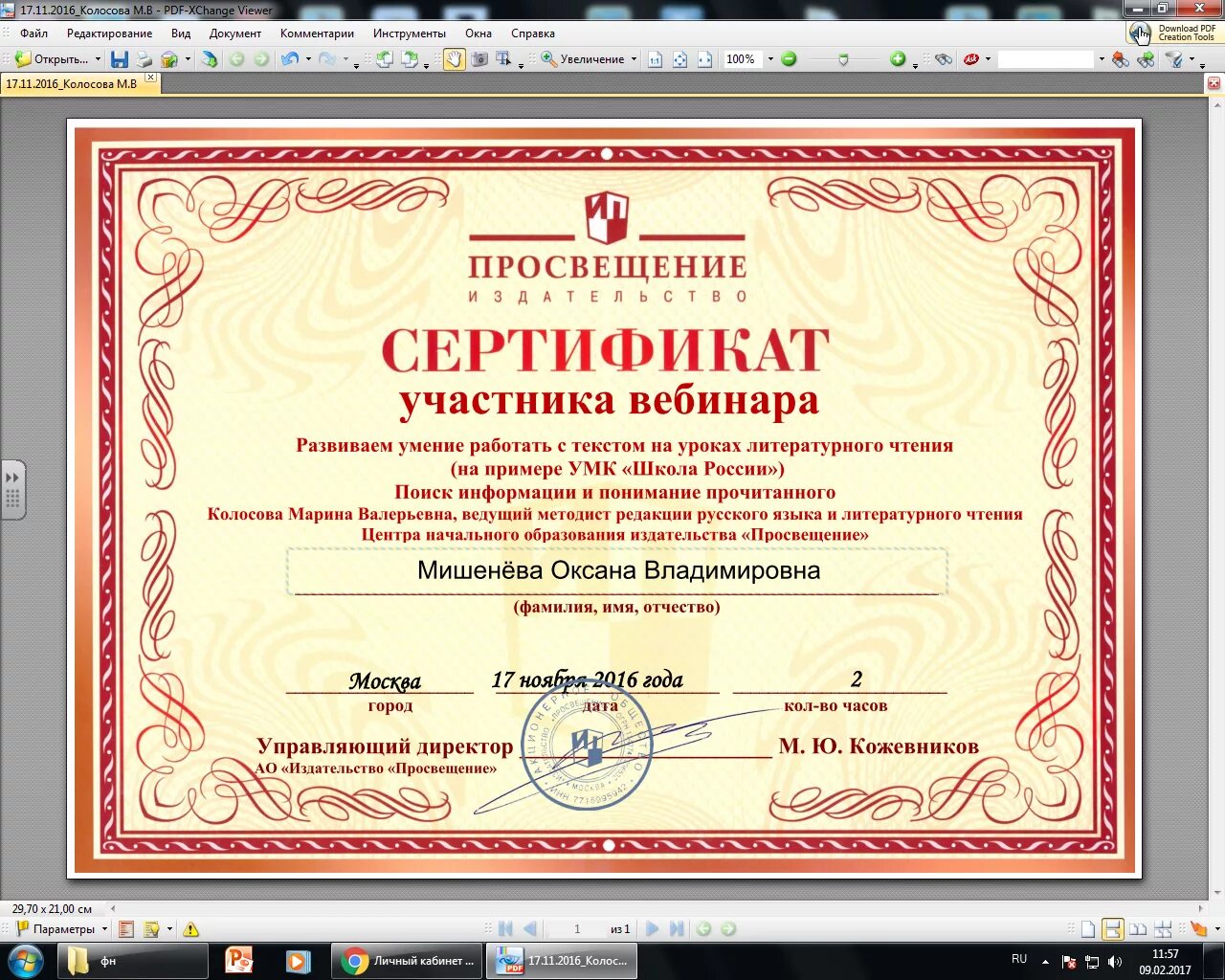Open the Открыть dropdown arrow
The image size is (1225, 980).
pos(98,59)
